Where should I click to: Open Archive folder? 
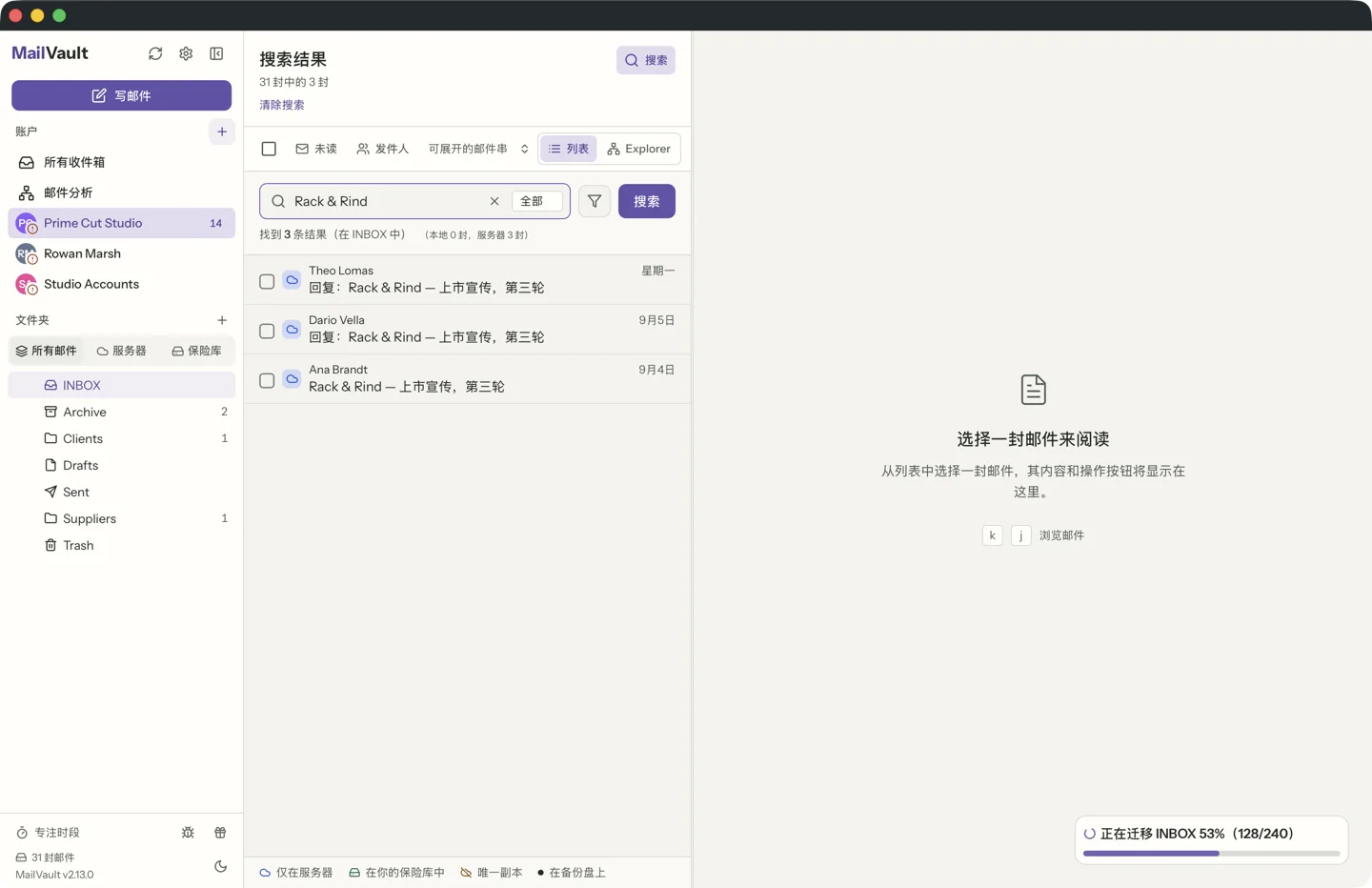[121, 412]
